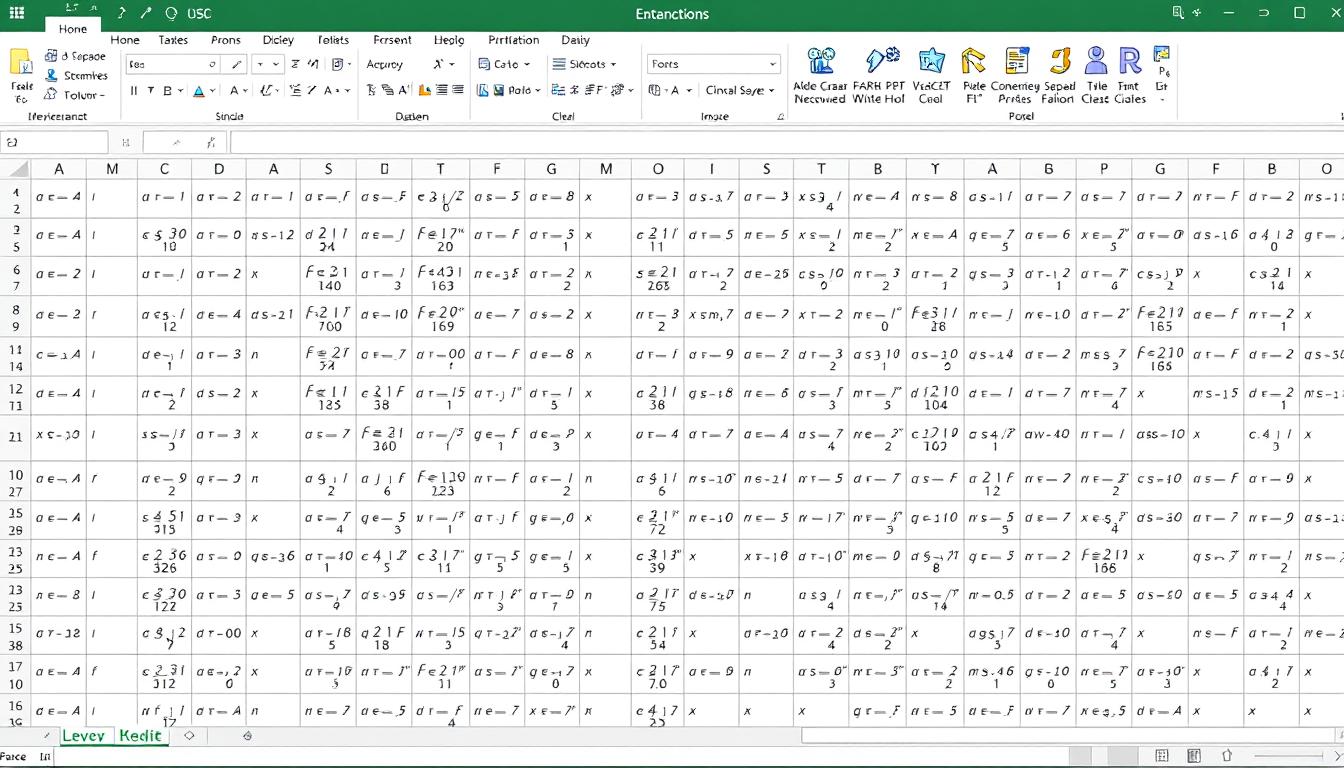Expand the Imaze group dialog launcher
1344x768 pixels.
pos(780,117)
